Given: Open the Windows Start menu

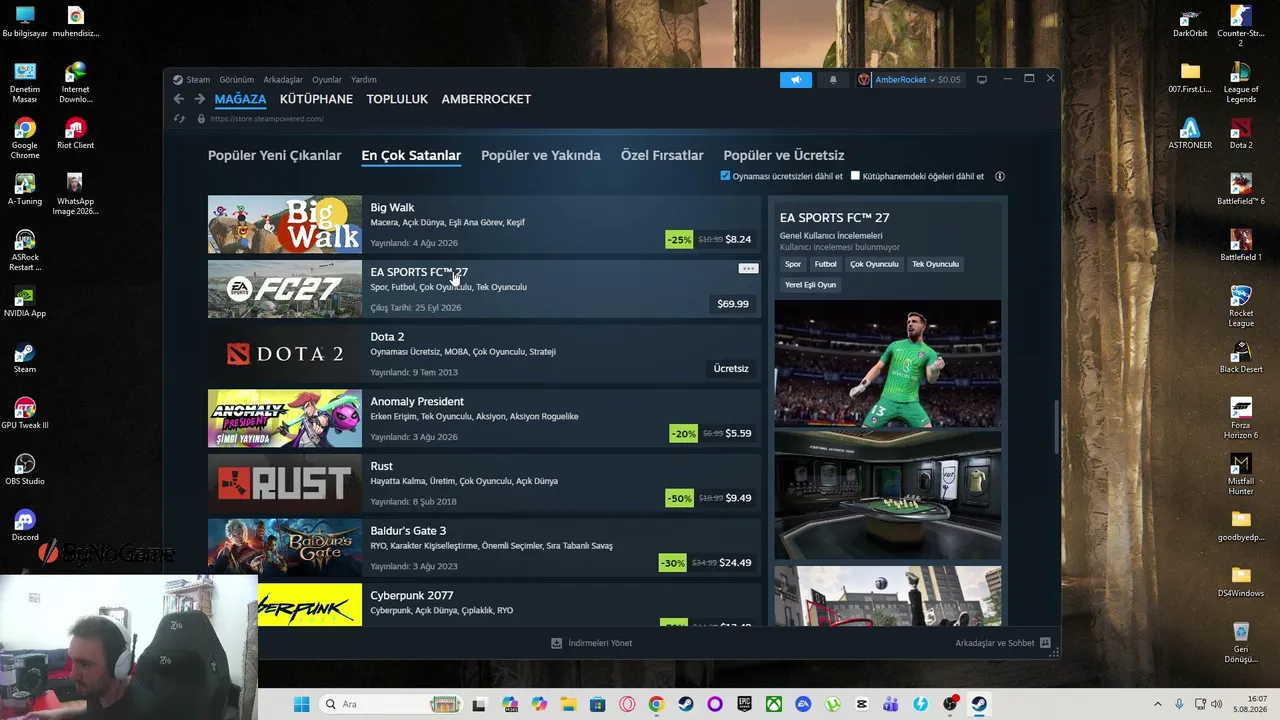Looking at the screenshot, I should 301,705.
